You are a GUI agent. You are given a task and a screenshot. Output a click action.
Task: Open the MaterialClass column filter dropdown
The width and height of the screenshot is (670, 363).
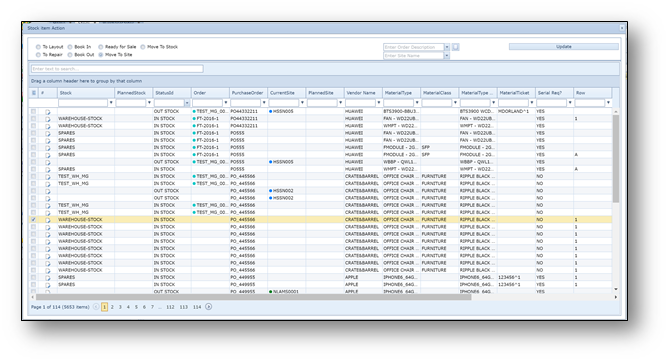pyautogui.click(x=455, y=102)
